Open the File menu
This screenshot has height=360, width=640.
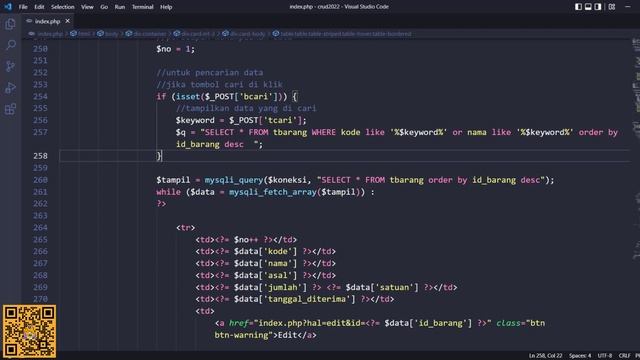[23, 7]
